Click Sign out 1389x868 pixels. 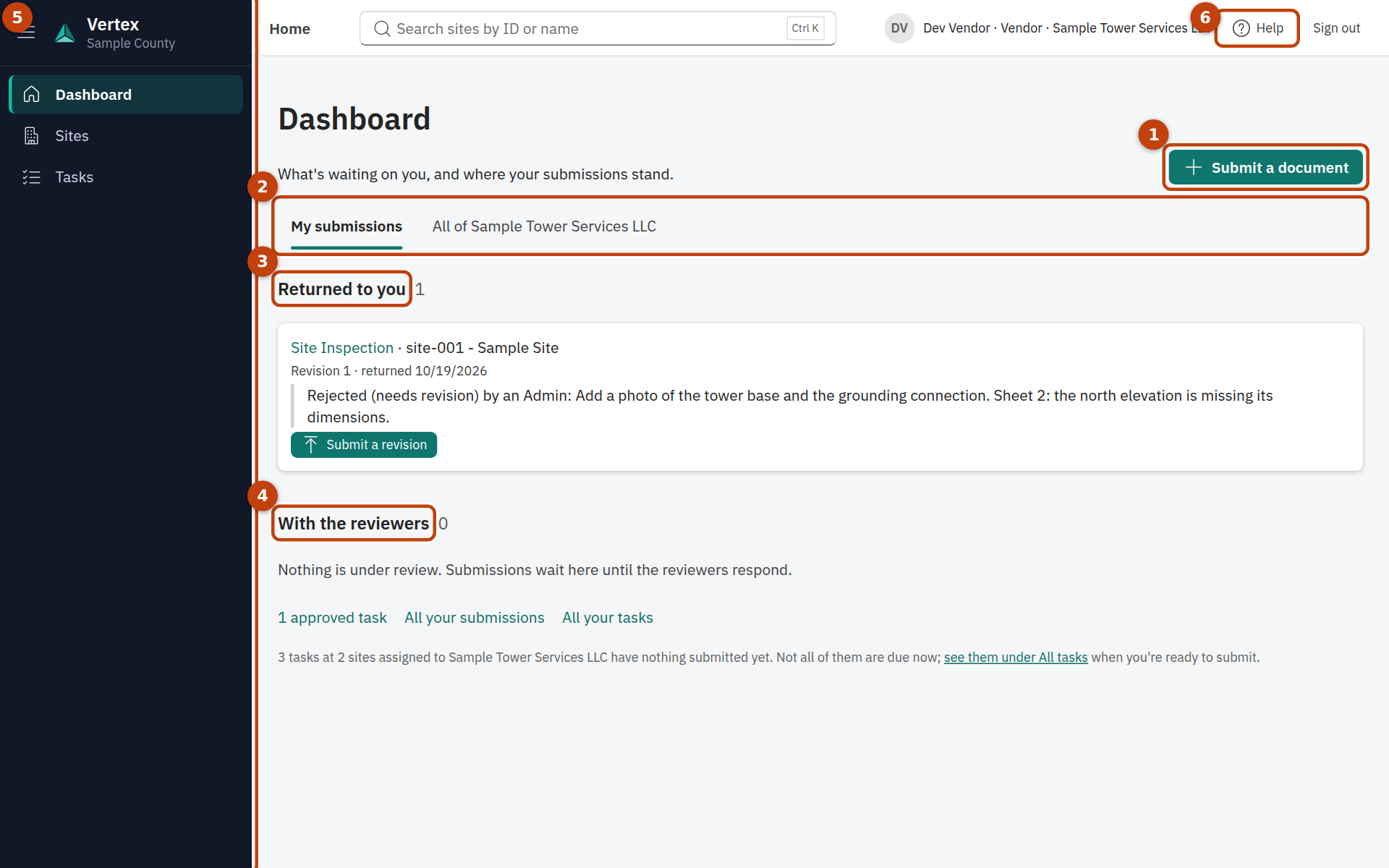(1336, 28)
